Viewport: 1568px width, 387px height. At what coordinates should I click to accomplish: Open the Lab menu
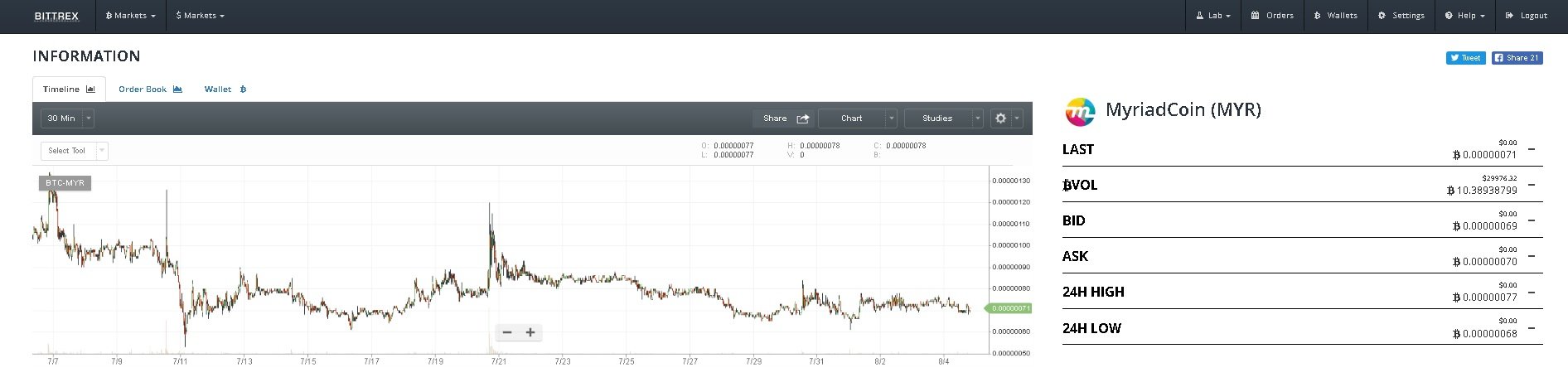(1213, 16)
